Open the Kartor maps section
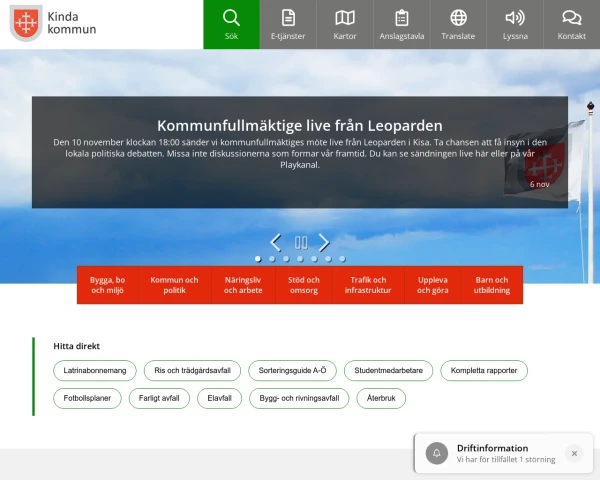 (x=345, y=24)
